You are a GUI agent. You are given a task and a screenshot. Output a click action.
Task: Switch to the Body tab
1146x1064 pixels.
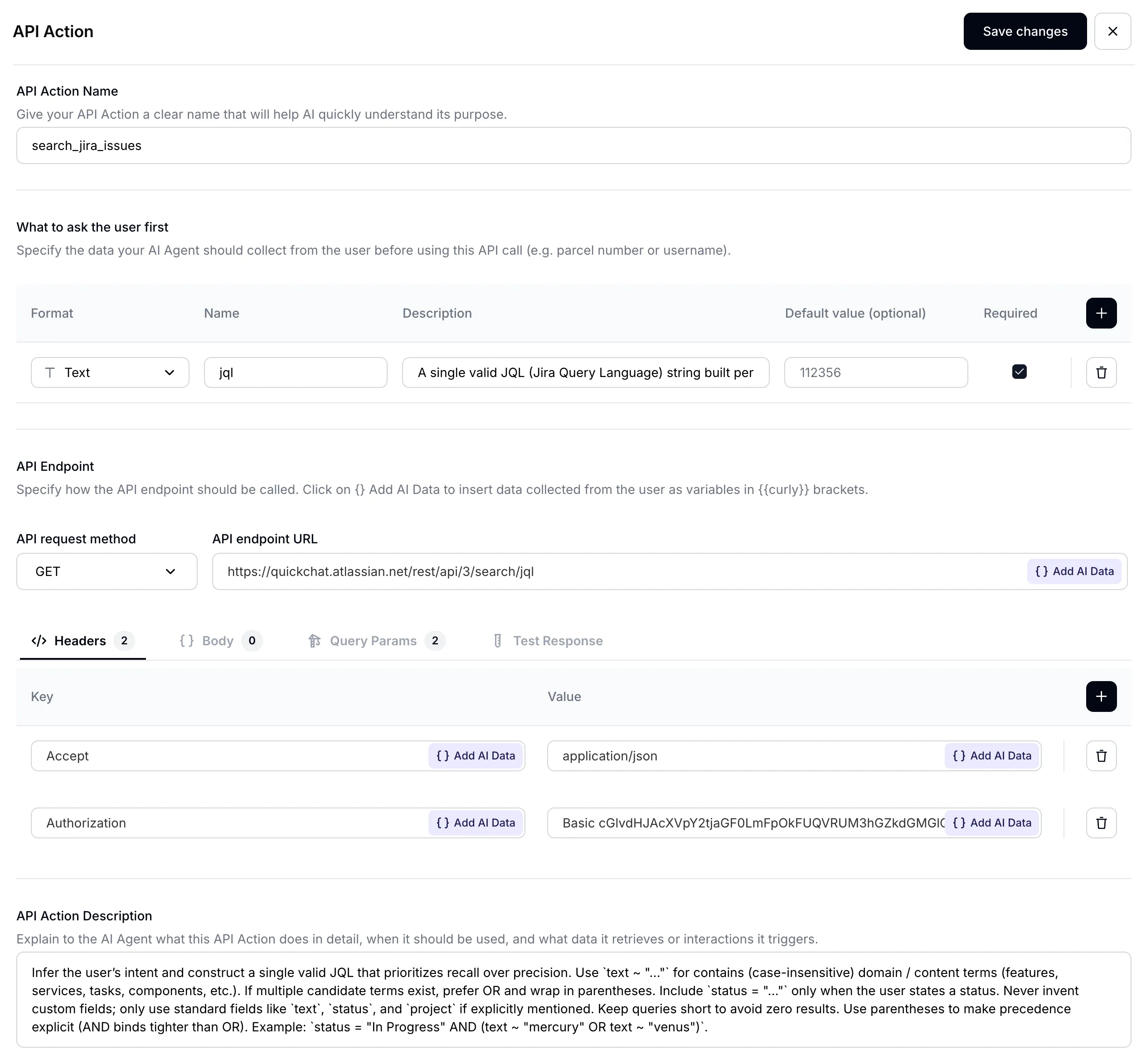click(x=217, y=641)
